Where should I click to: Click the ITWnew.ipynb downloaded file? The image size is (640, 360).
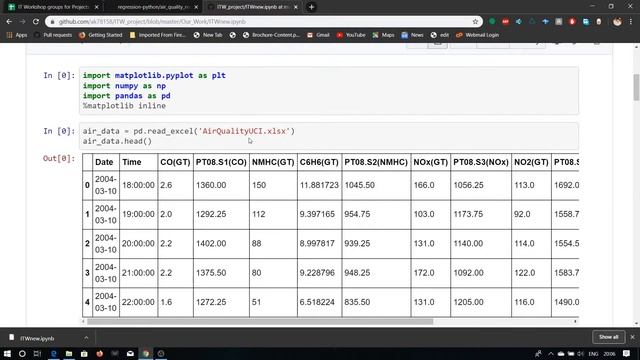(x=37, y=338)
